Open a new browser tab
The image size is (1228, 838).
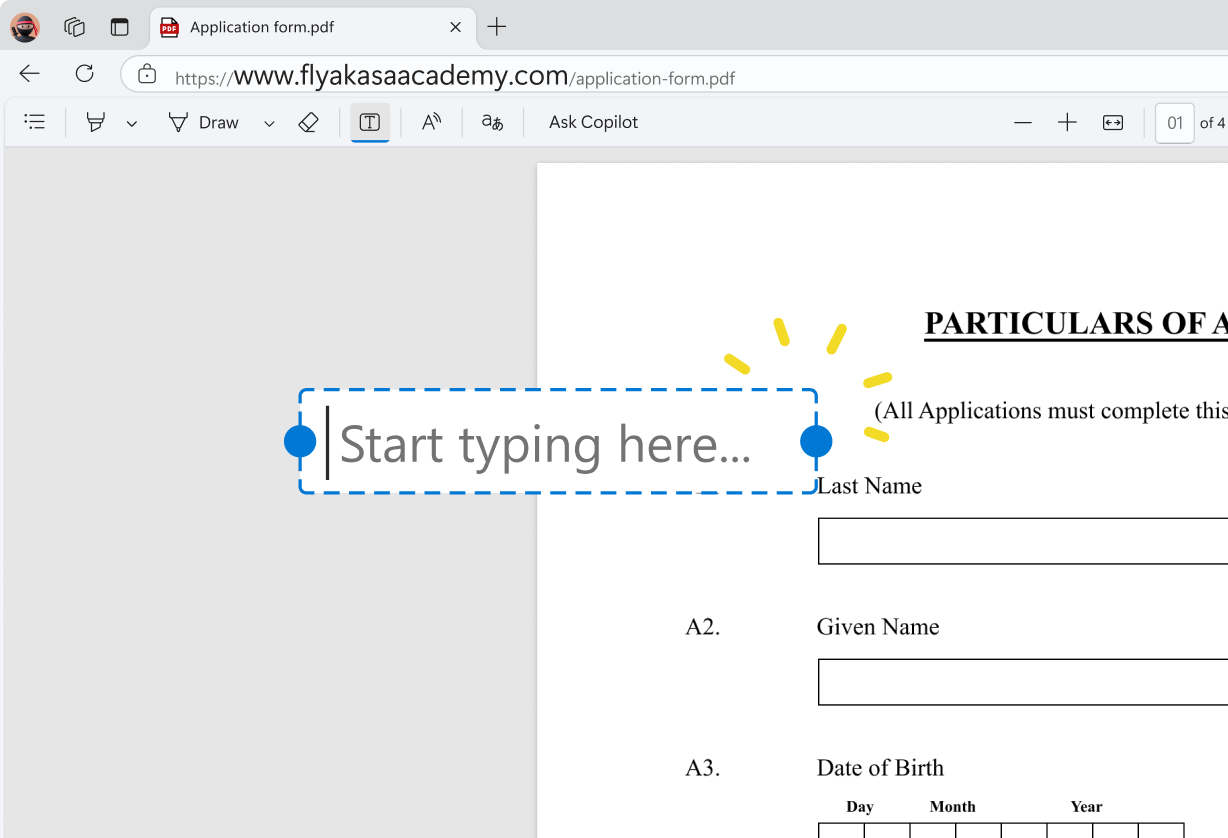click(x=497, y=27)
